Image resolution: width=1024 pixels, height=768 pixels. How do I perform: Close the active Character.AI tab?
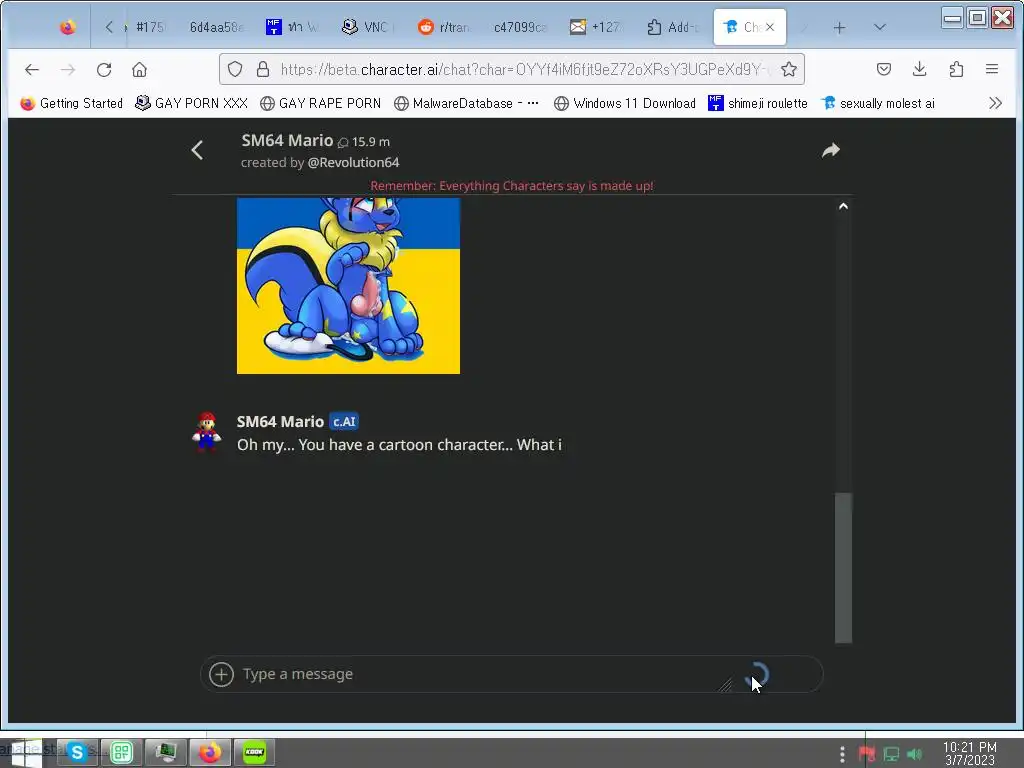[x=770, y=27]
